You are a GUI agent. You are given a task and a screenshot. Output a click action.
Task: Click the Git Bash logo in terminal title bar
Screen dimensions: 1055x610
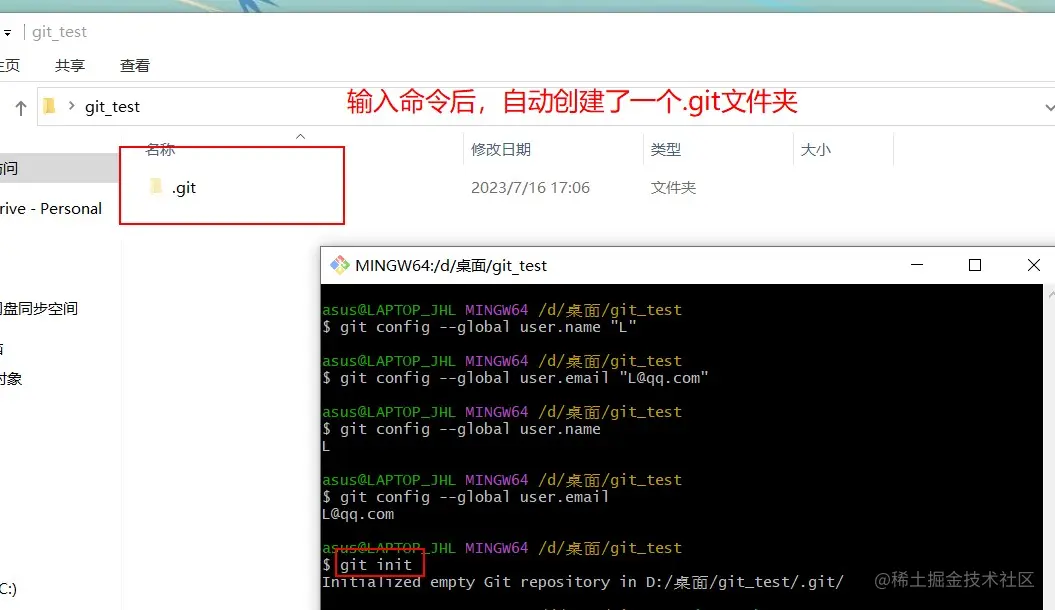(340, 265)
